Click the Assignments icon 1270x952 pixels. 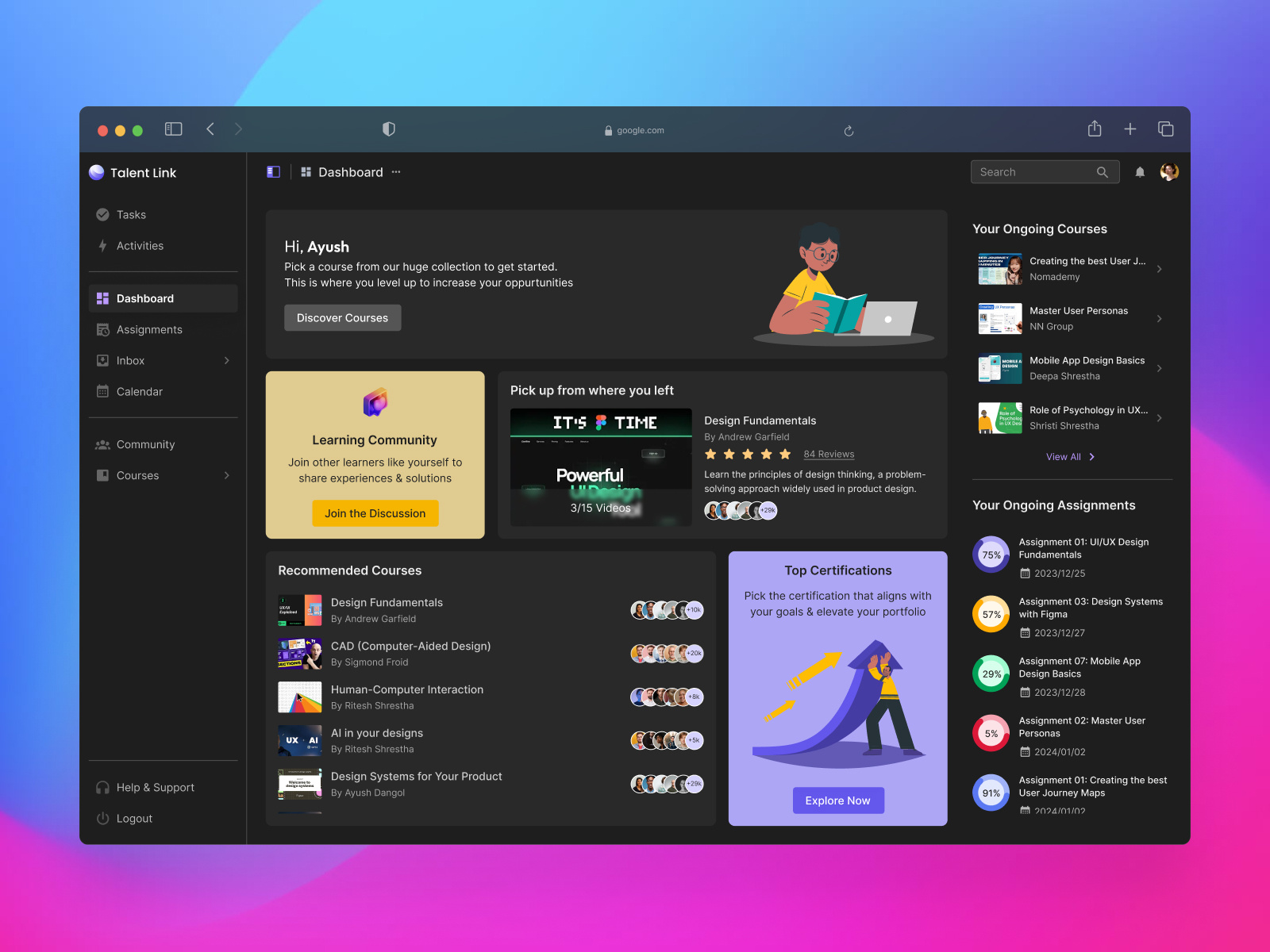pyautogui.click(x=103, y=329)
